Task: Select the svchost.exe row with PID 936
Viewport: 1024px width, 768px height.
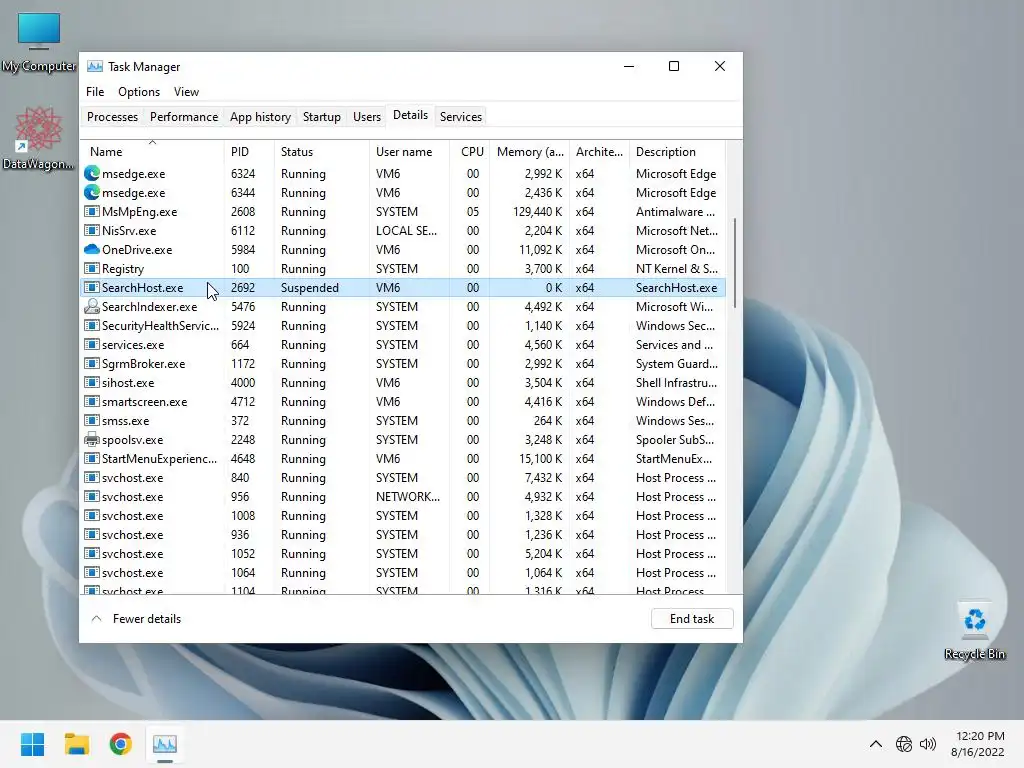Action: (x=403, y=534)
